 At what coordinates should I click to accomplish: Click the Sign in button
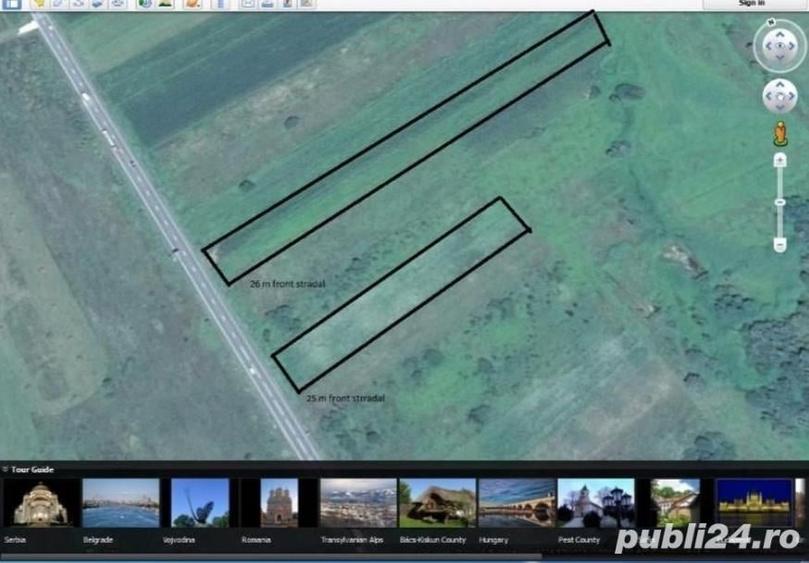point(751,4)
